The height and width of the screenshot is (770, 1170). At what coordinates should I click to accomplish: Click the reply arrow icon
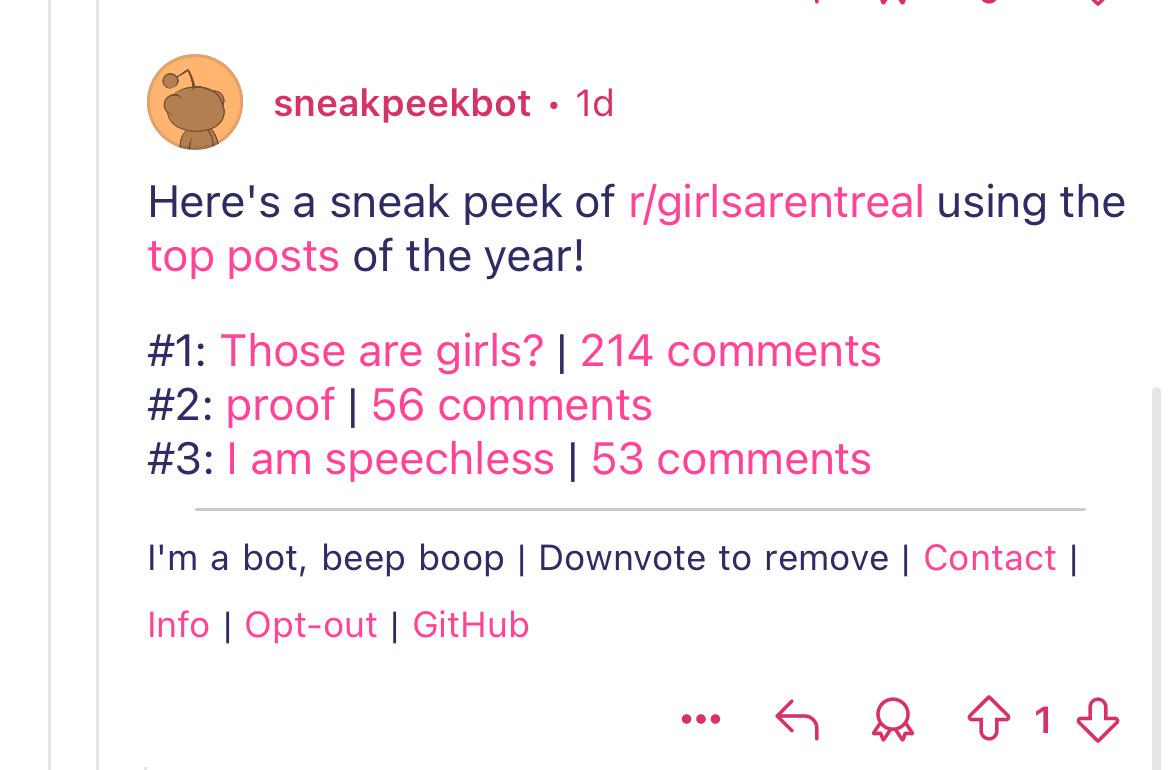pyautogui.click(x=797, y=719)
